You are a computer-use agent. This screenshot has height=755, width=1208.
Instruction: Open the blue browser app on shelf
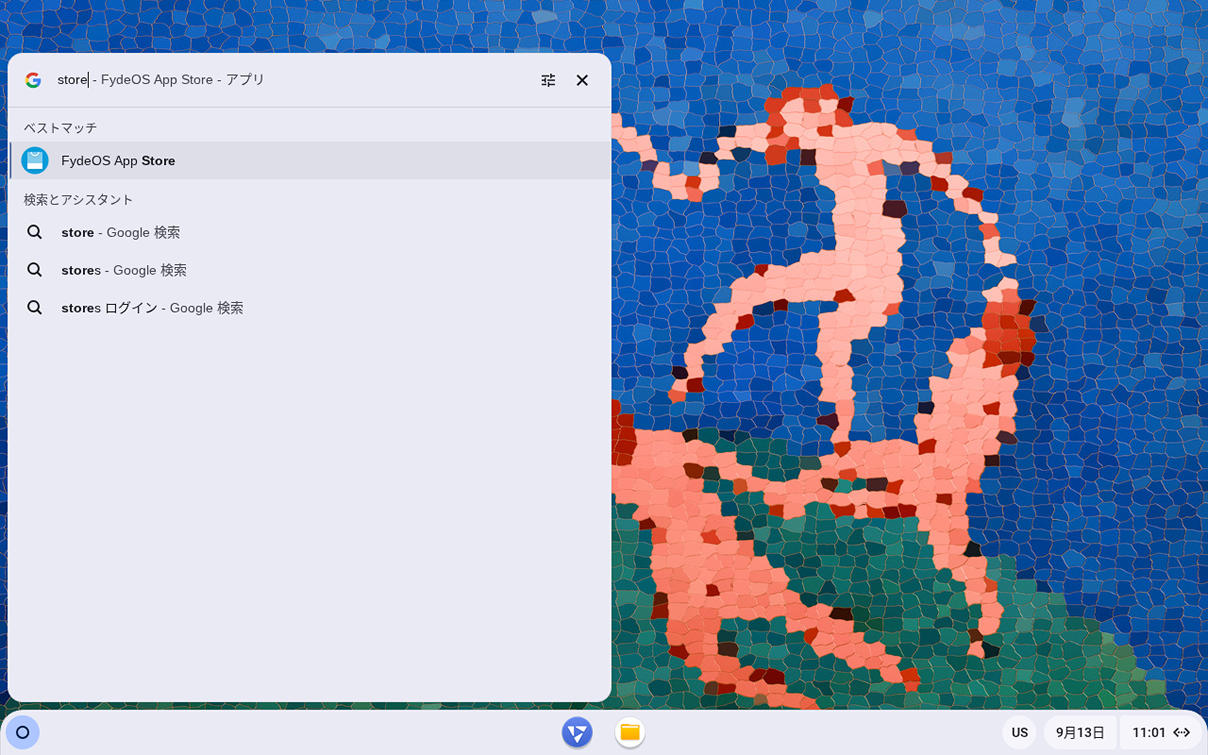point(577,732)
